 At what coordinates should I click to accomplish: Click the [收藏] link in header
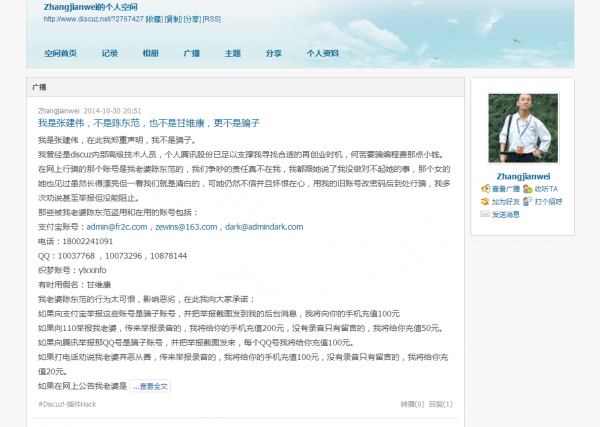(x=154, y=19)
